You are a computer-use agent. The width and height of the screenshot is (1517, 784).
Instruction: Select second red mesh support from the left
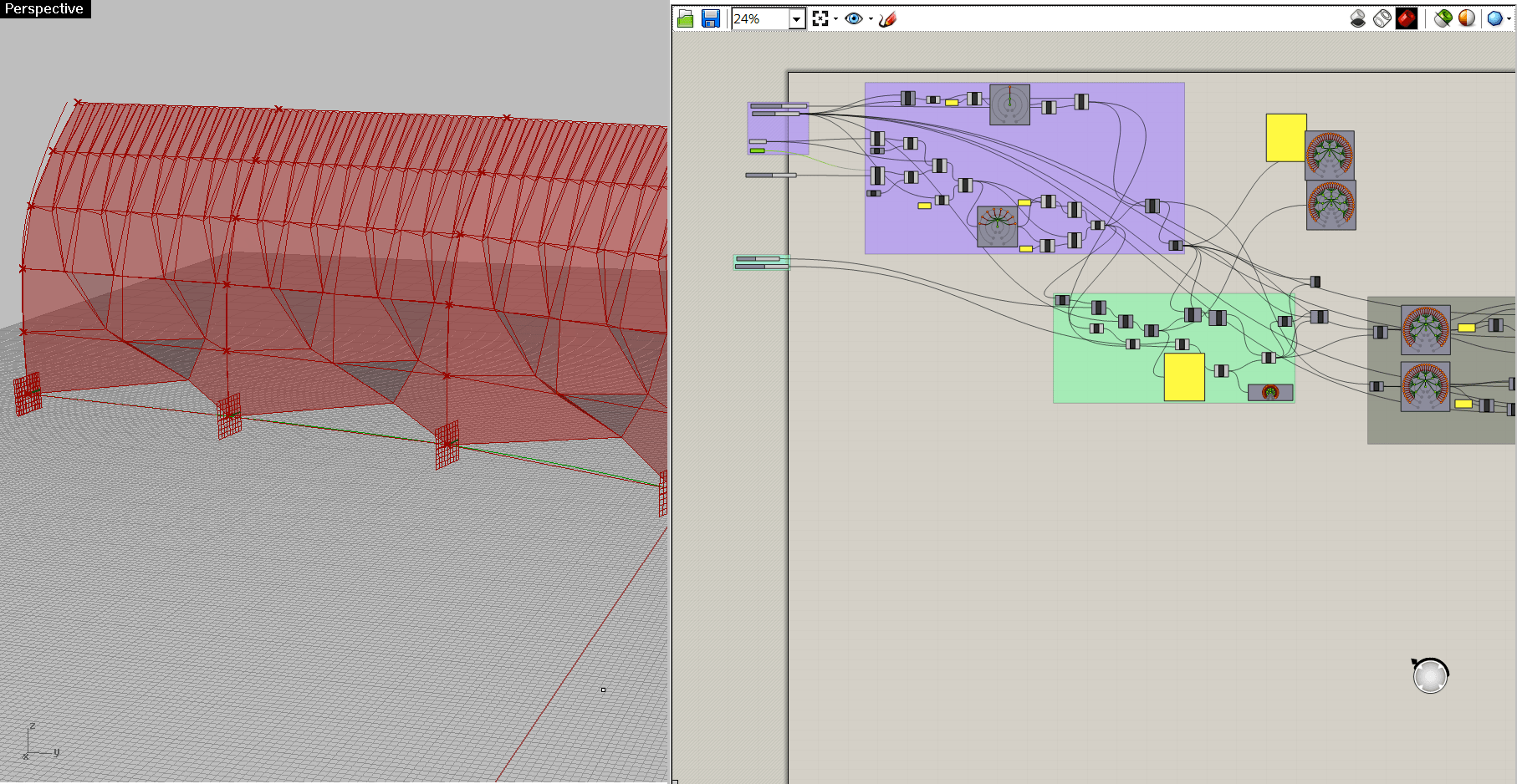coord(229,416)
